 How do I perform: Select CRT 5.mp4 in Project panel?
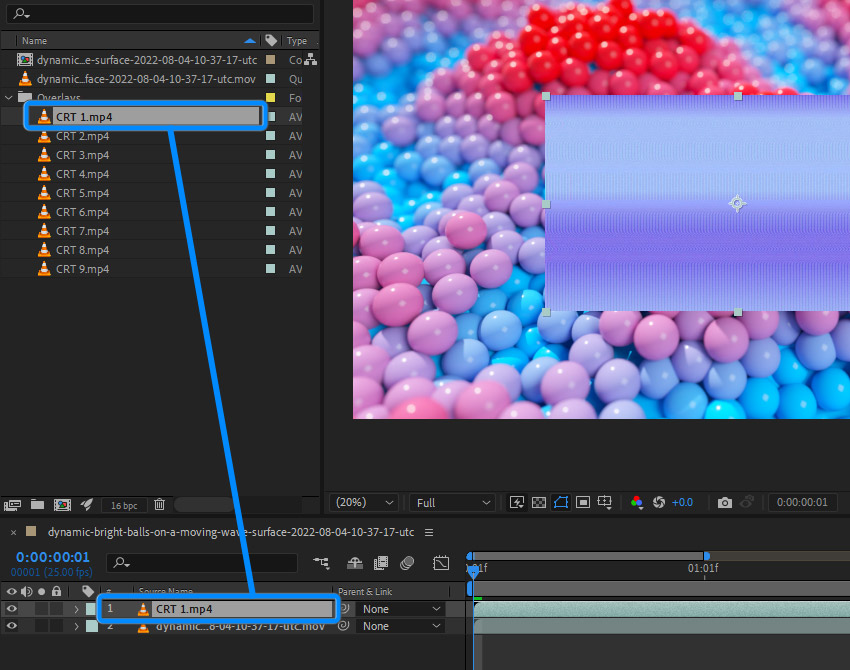pos(82,193)
